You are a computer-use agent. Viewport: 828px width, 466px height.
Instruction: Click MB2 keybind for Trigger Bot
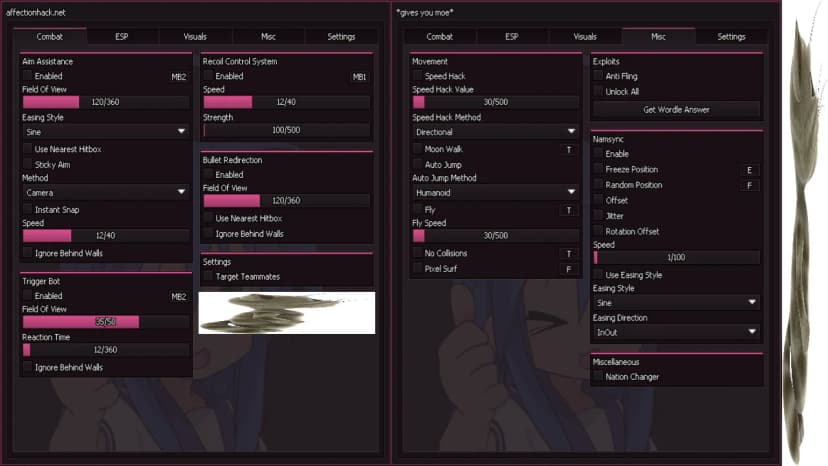(x=178, y=296)
